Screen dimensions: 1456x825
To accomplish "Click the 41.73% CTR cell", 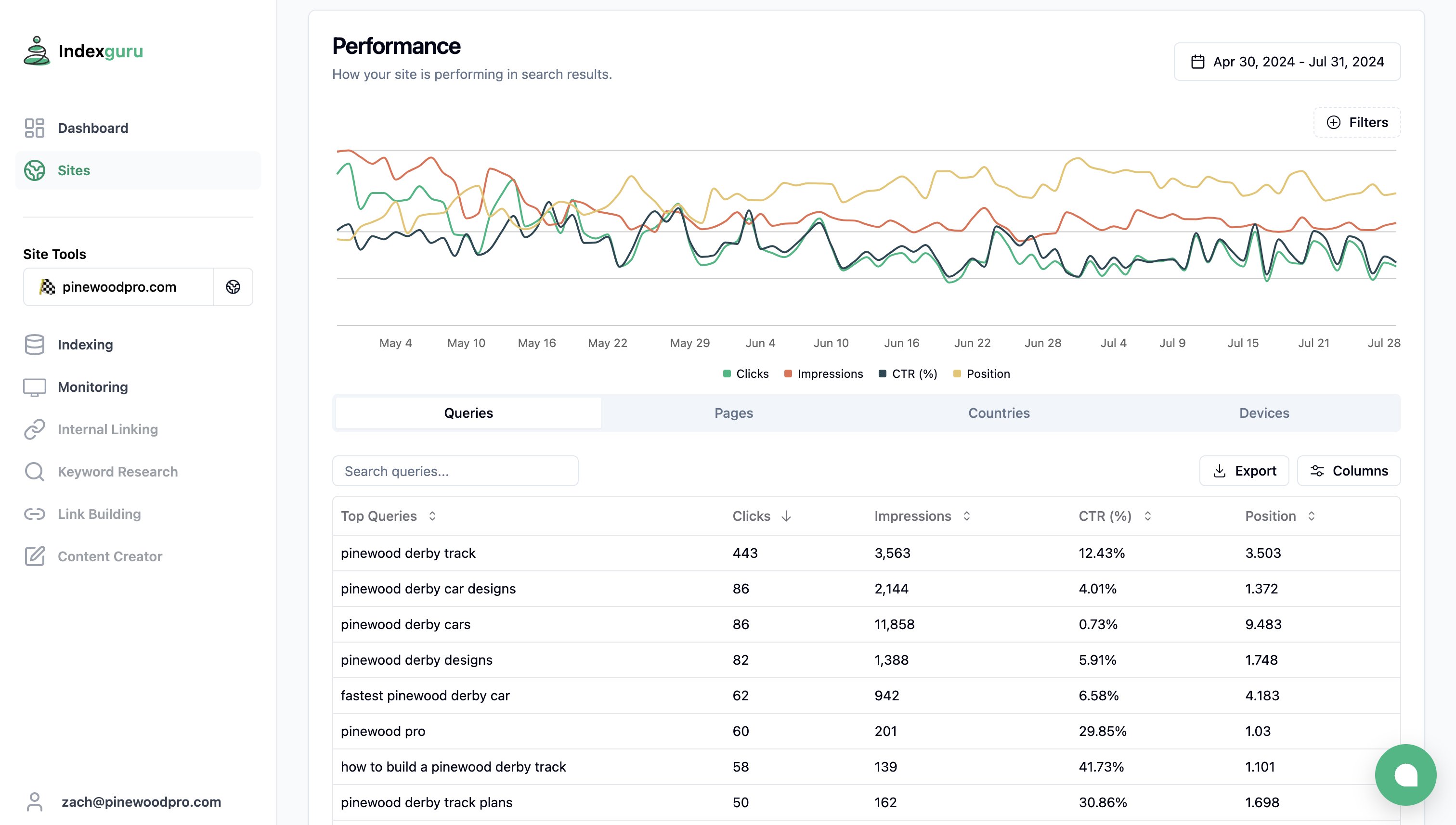I will (x=1102, y=767).
